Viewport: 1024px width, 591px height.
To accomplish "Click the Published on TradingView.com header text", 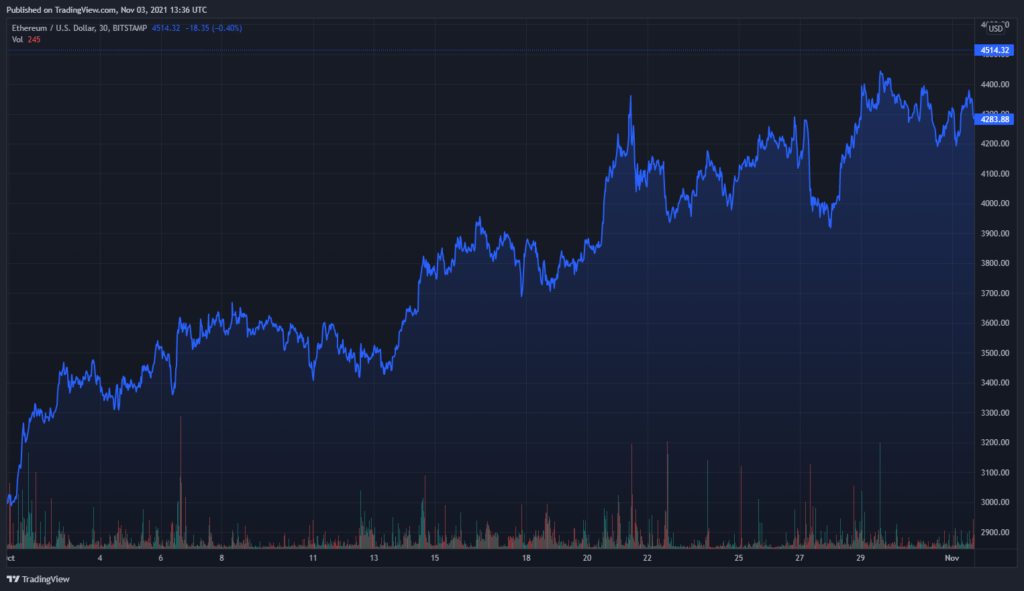I will [106, 10].
